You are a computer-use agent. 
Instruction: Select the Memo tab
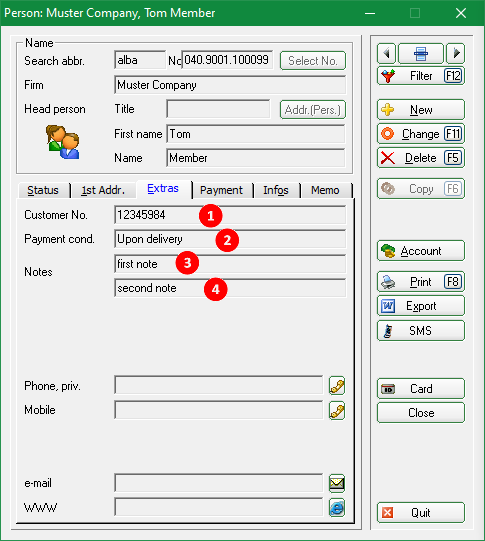point(325,190)
